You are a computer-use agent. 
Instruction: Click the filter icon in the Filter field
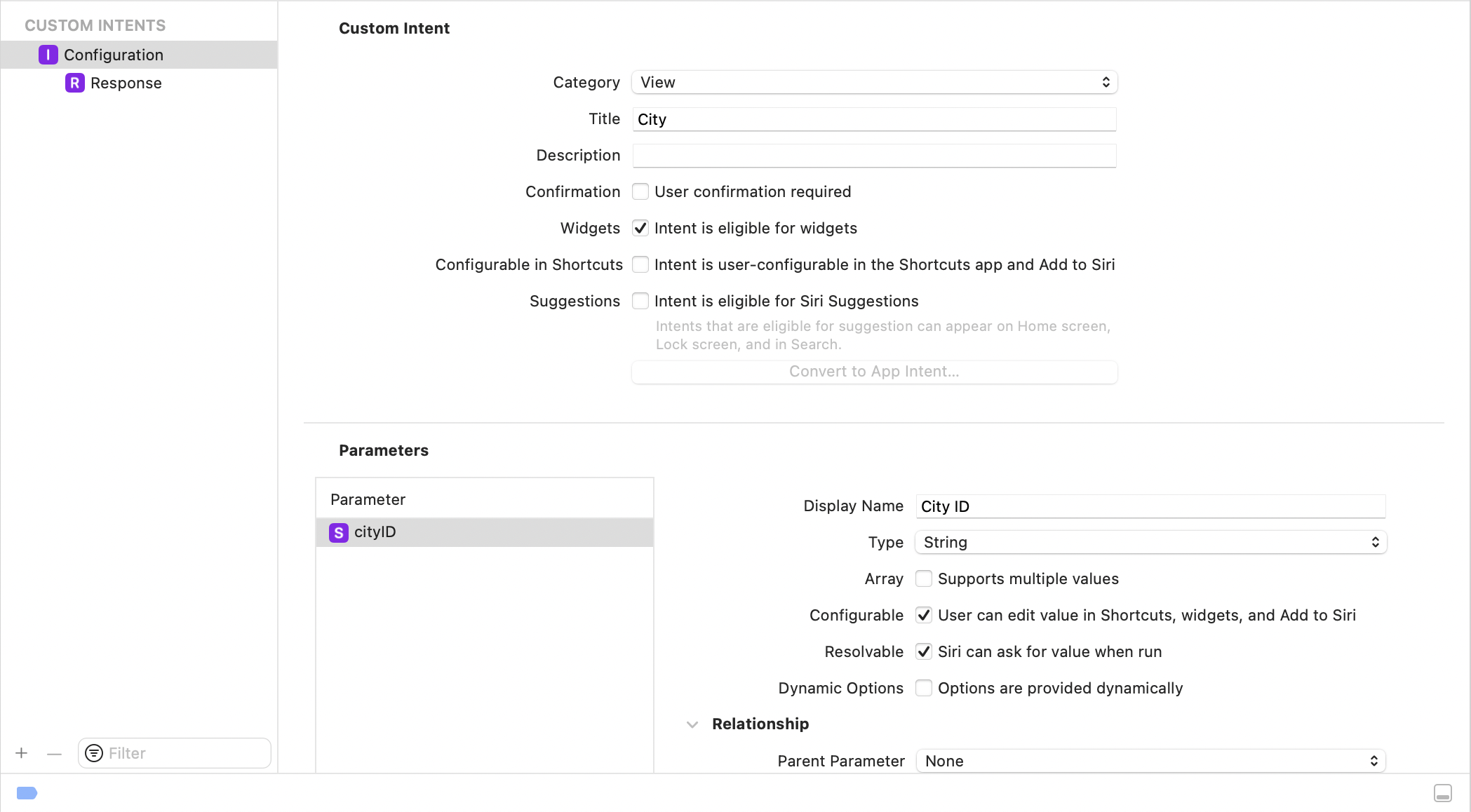point(94,753)
